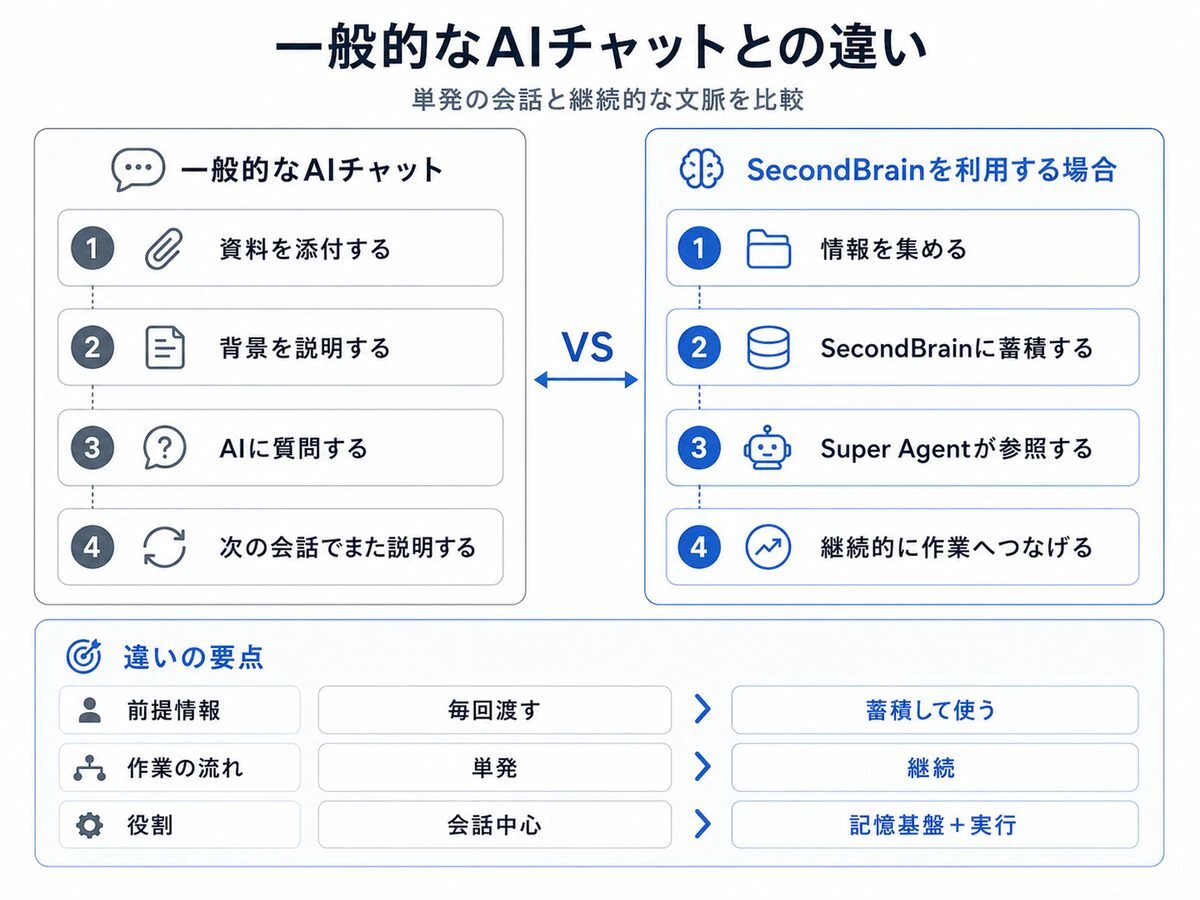Select the 蓄積して使う box

[934, 710]
